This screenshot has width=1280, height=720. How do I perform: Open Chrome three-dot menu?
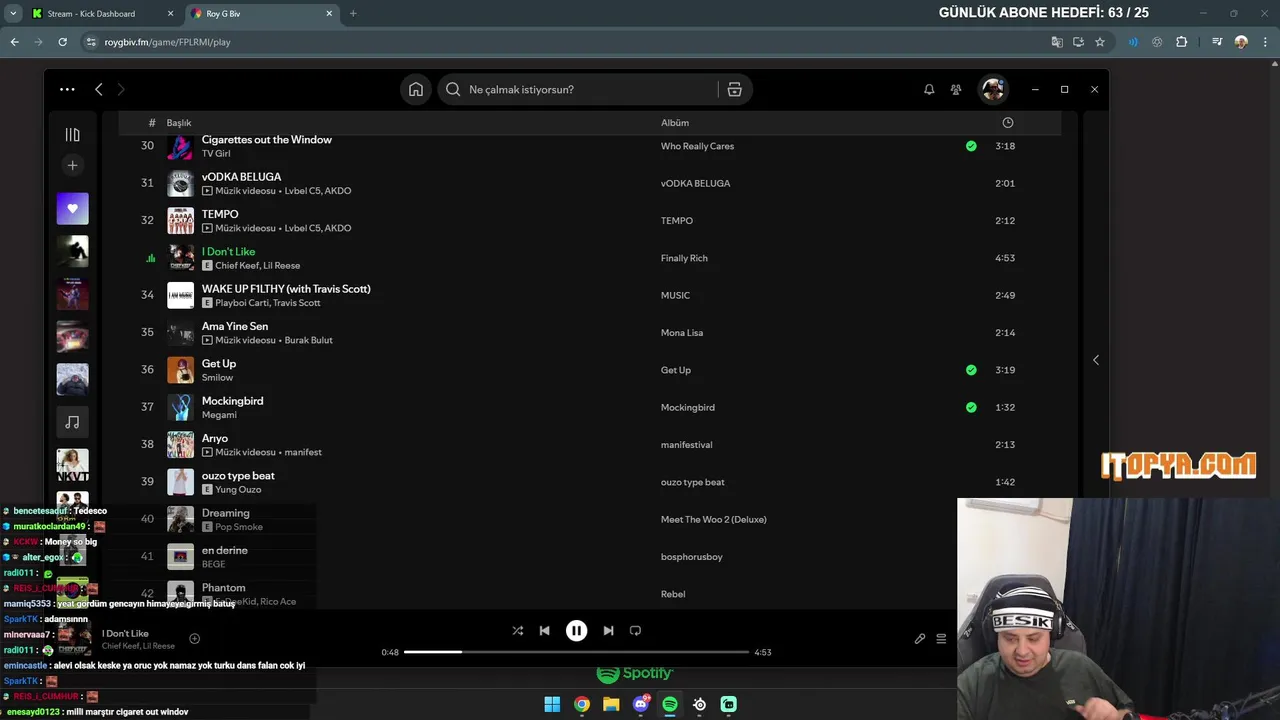[x=1265, y=42]
